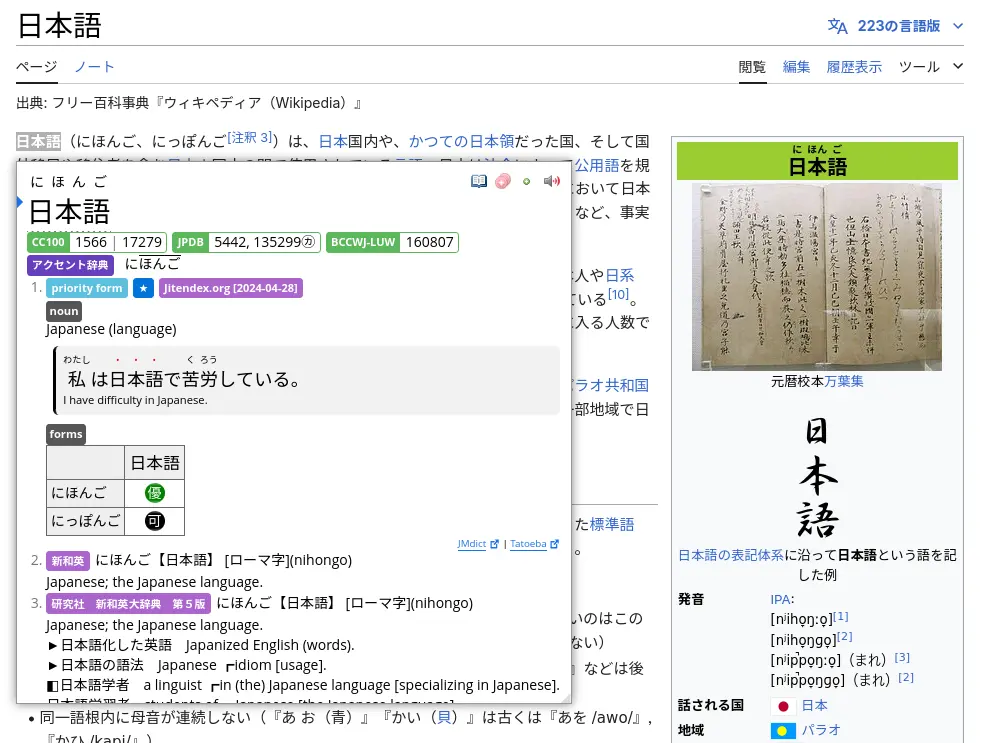Click the pink add duplicate Anki note icon
981x743 pixels.
coord(503,181)
